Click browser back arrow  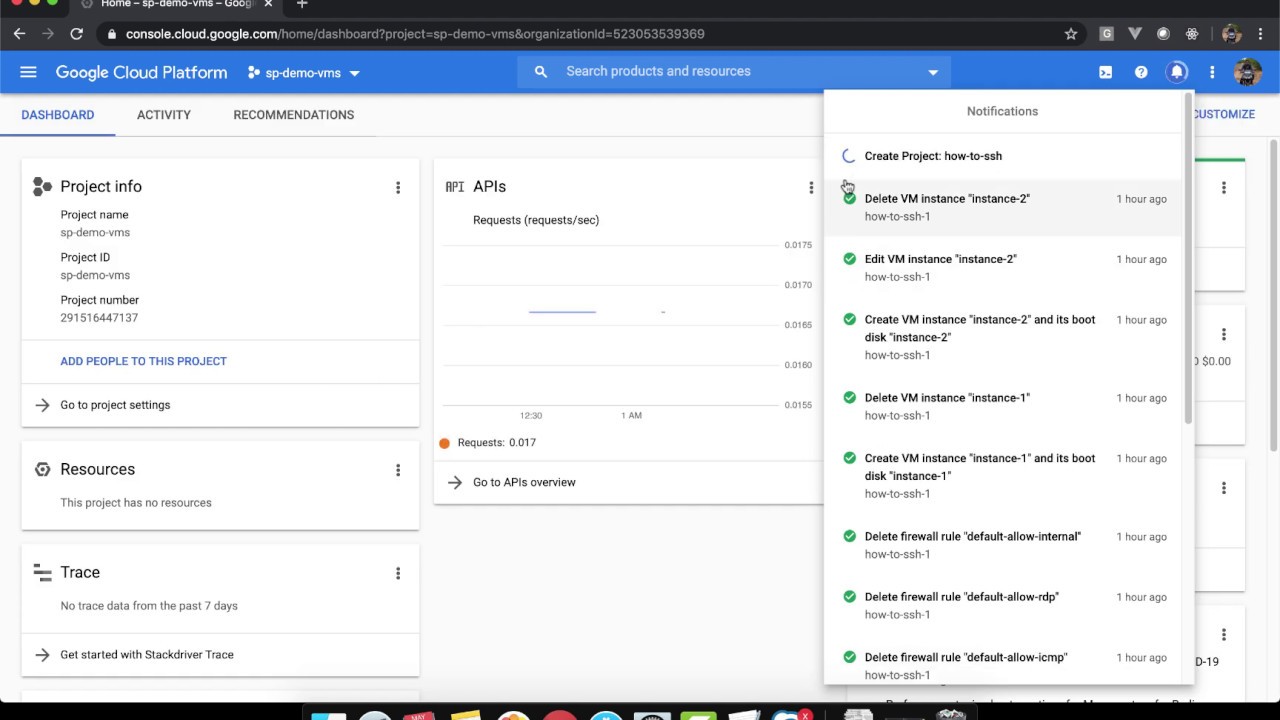pos(19,34)
